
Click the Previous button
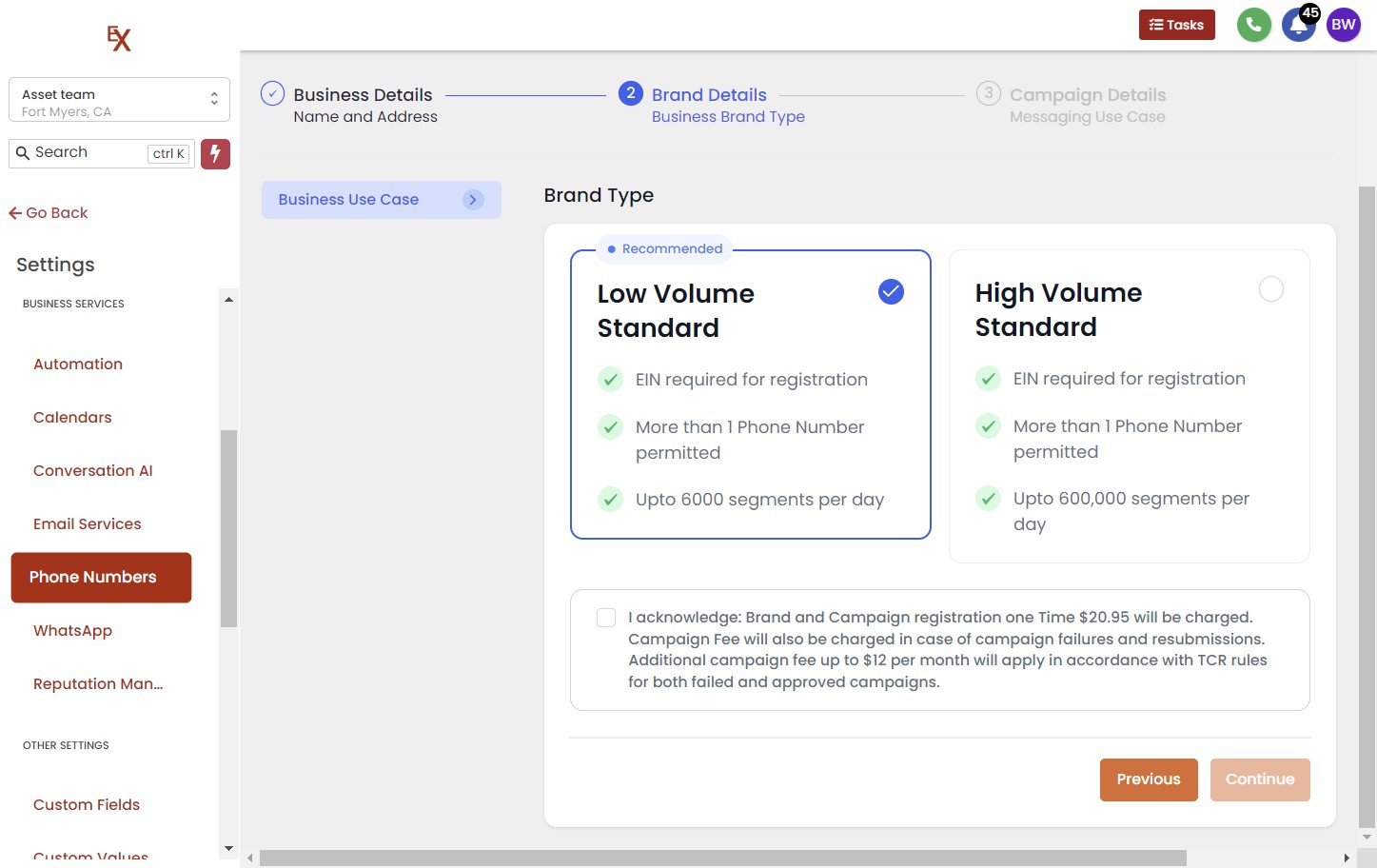tap(1148, 779)
